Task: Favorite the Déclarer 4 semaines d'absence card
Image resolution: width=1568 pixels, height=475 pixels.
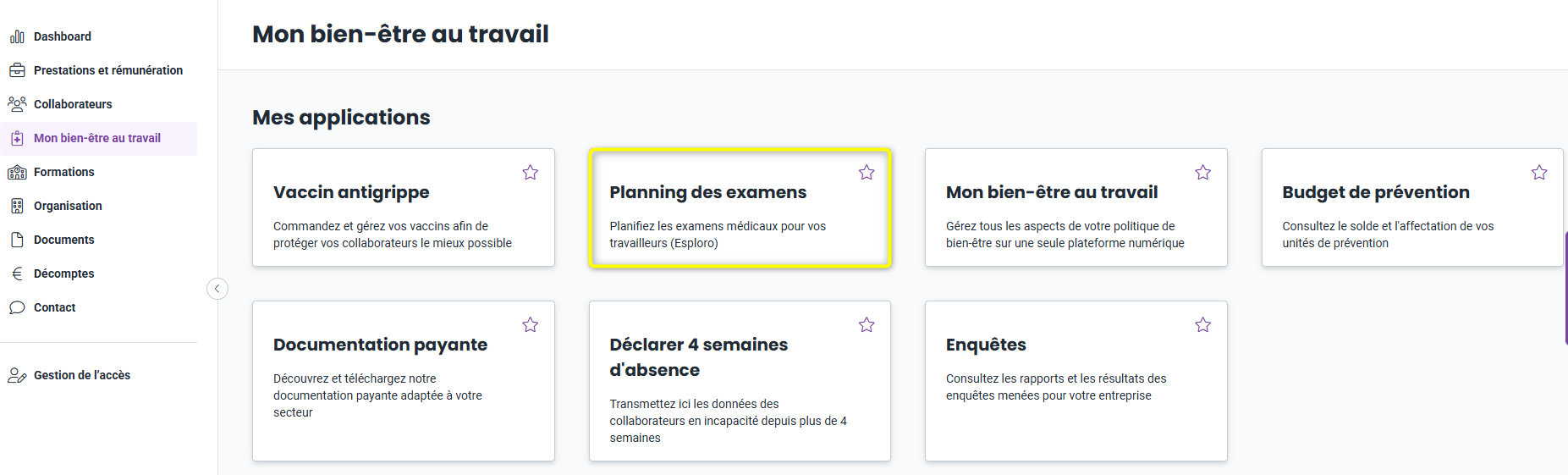Action: tap(867, 325)
